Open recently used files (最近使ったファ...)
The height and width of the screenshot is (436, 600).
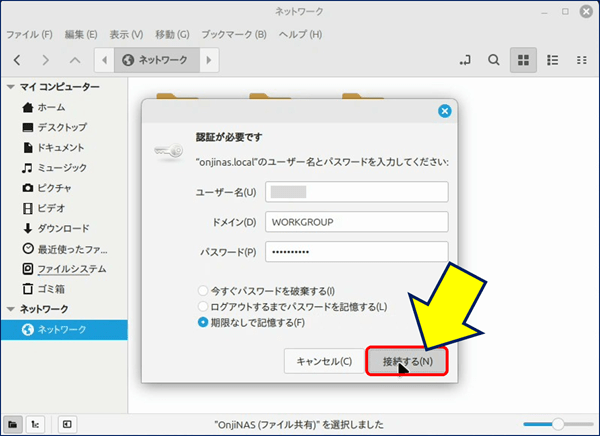(64, 249)
